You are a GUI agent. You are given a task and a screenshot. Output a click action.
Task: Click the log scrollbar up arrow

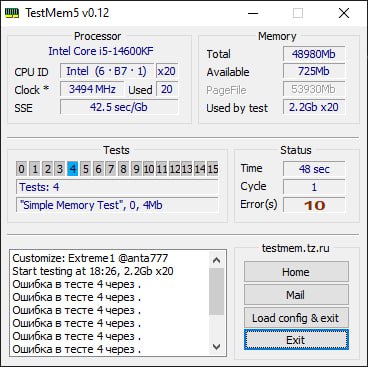[217, 260]
